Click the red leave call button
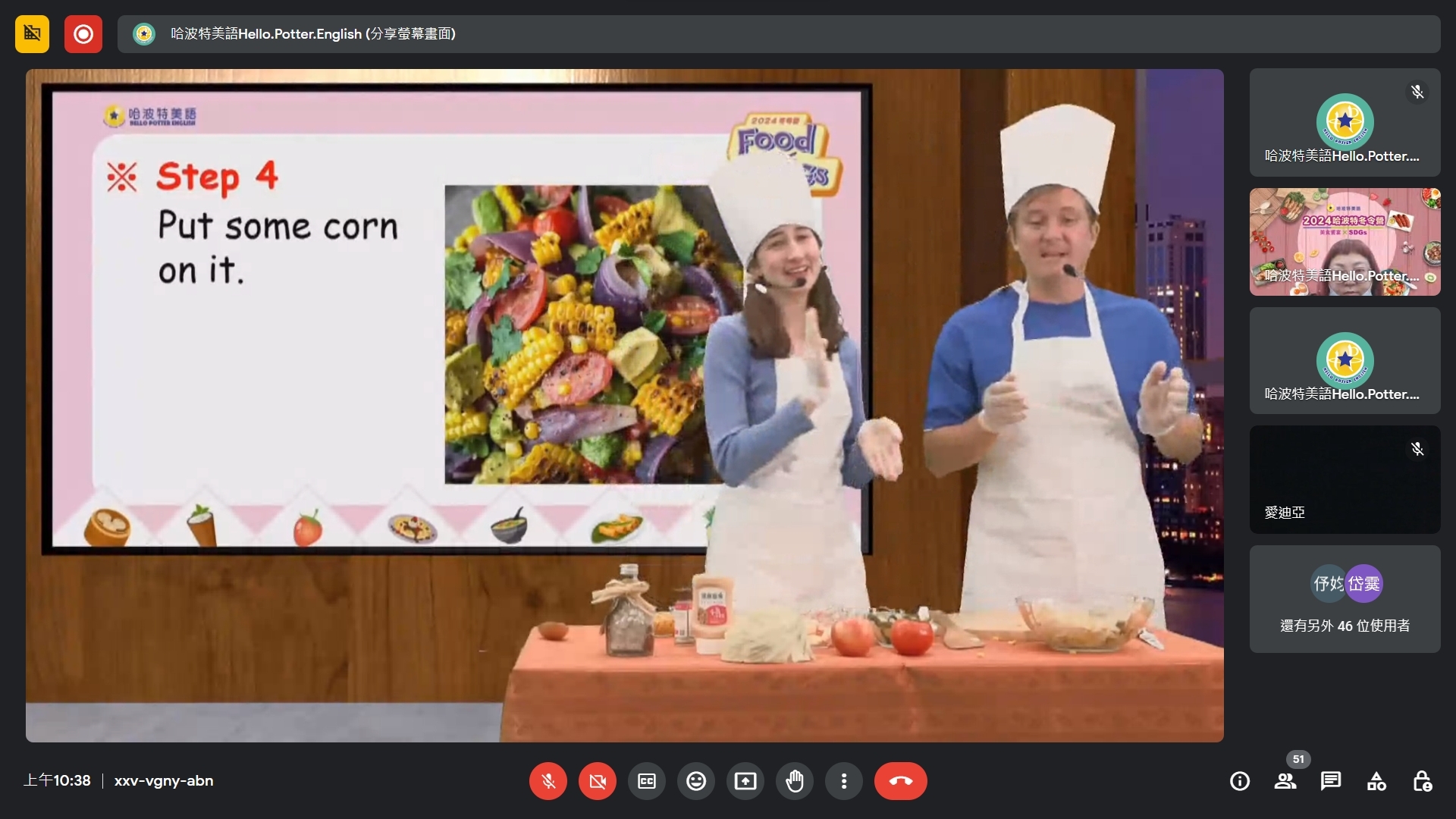Screen dimensions: 1456x819 point(900,781)
